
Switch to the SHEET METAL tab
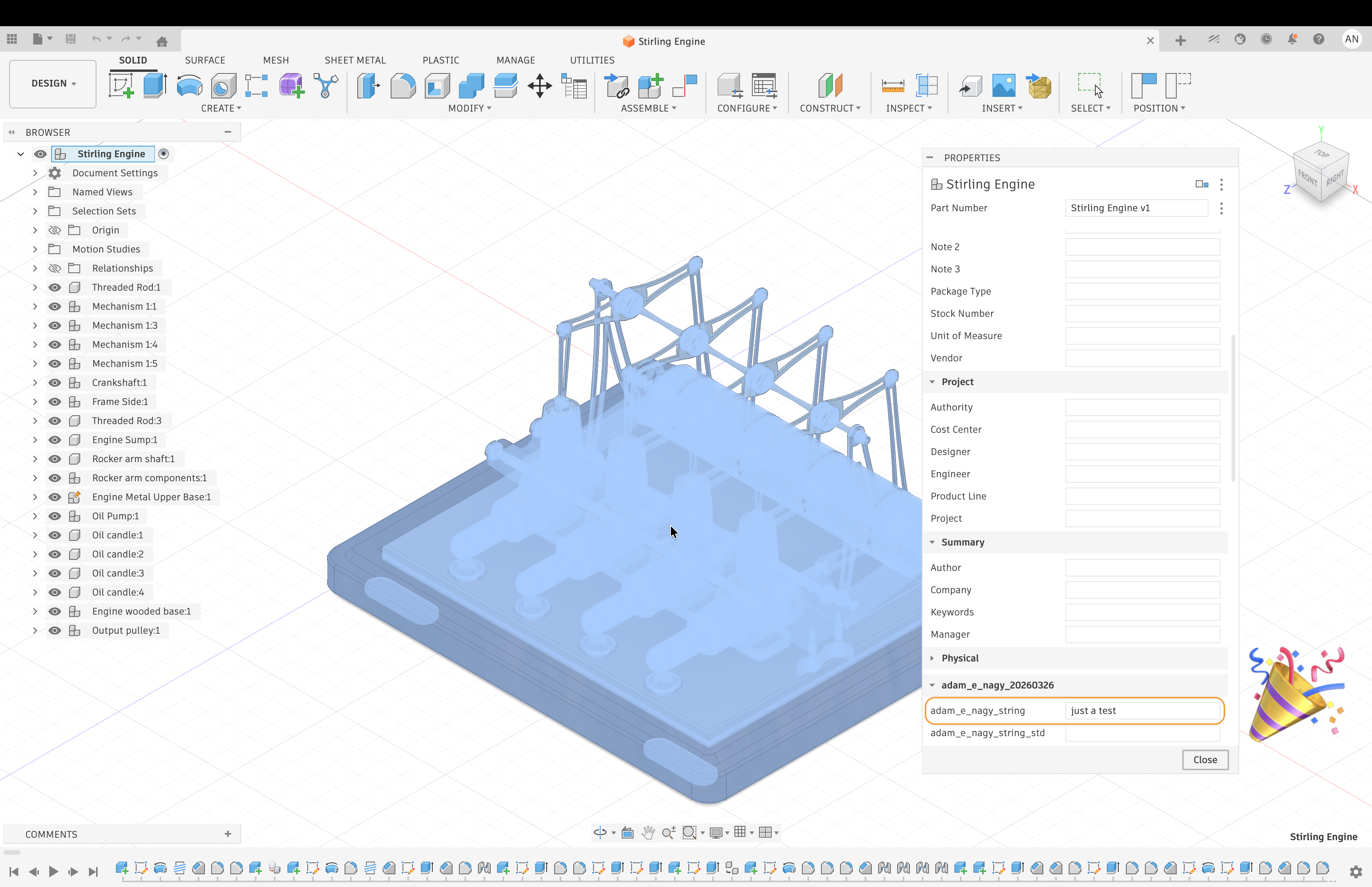coord(355,60)
